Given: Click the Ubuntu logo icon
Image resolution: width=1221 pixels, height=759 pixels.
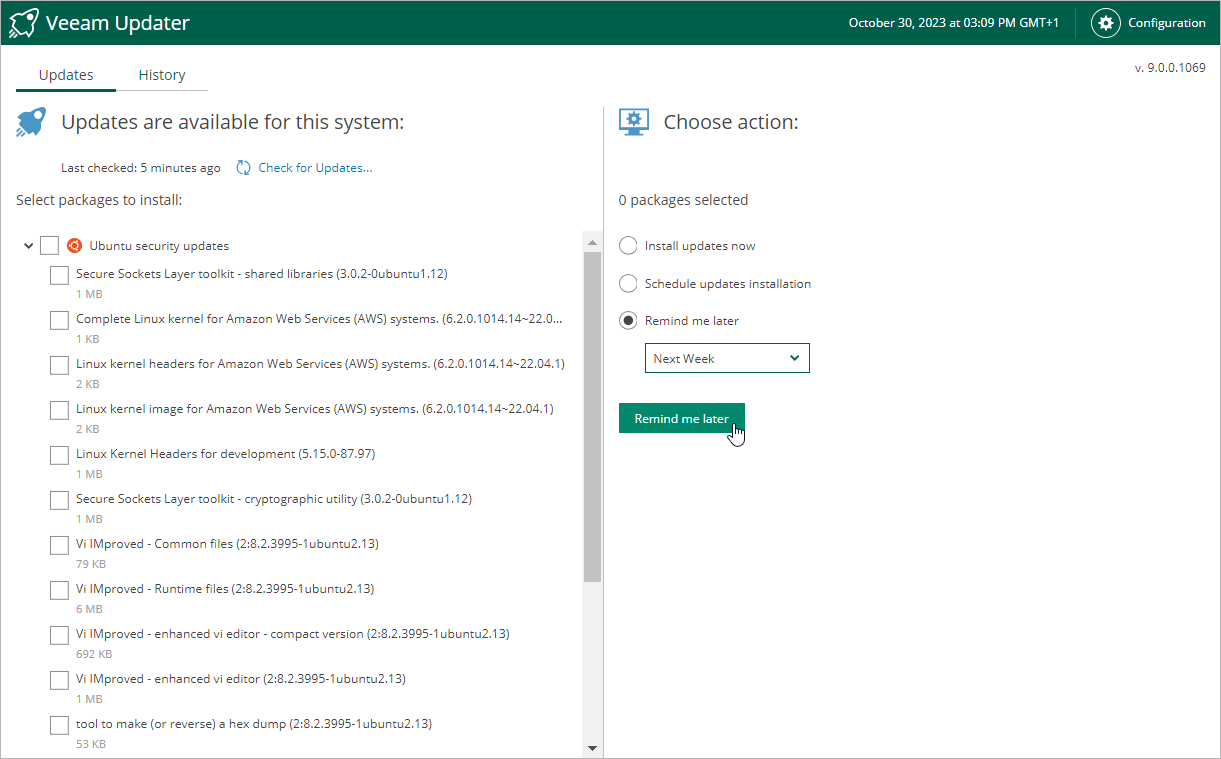Looking at the screenshot, I should point(74,246).
